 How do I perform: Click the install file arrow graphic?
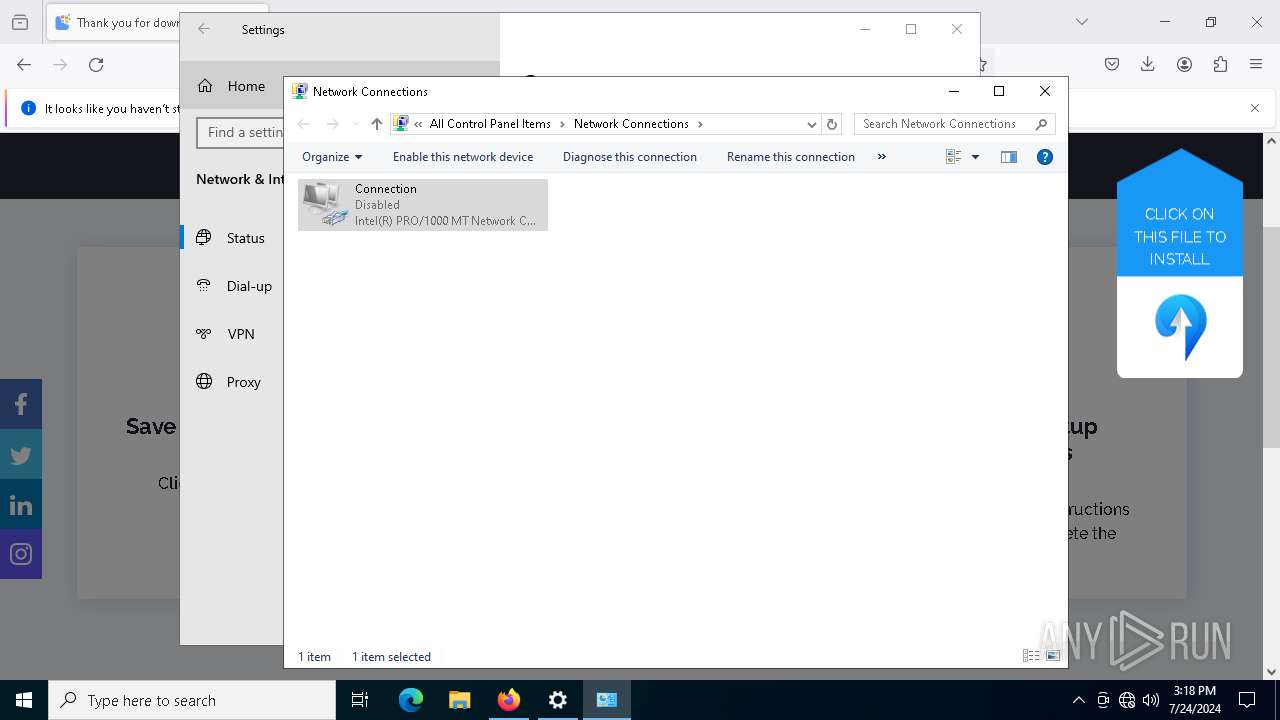(x=1180, y=327)
